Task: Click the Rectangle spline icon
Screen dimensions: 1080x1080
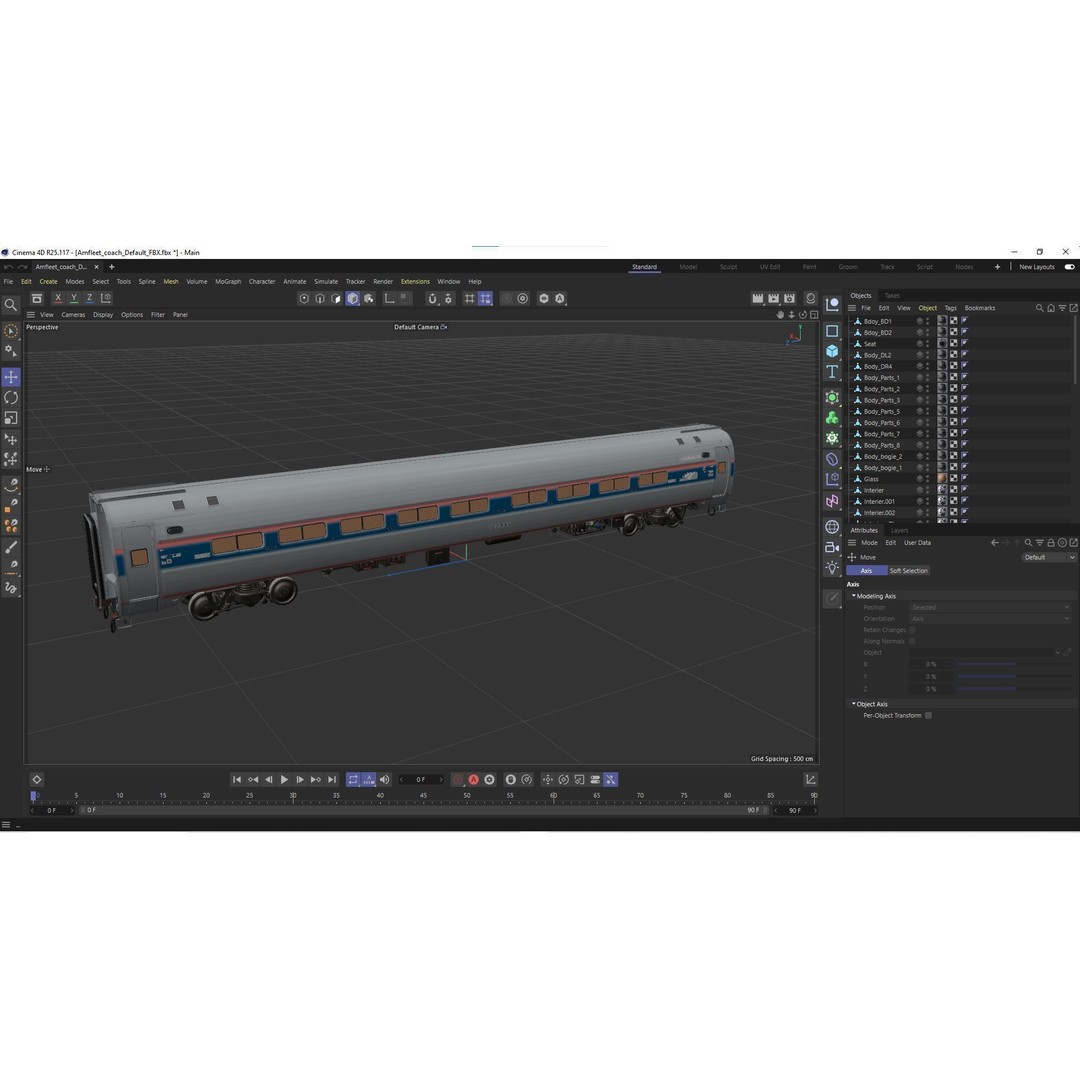Action: [832, 331]
